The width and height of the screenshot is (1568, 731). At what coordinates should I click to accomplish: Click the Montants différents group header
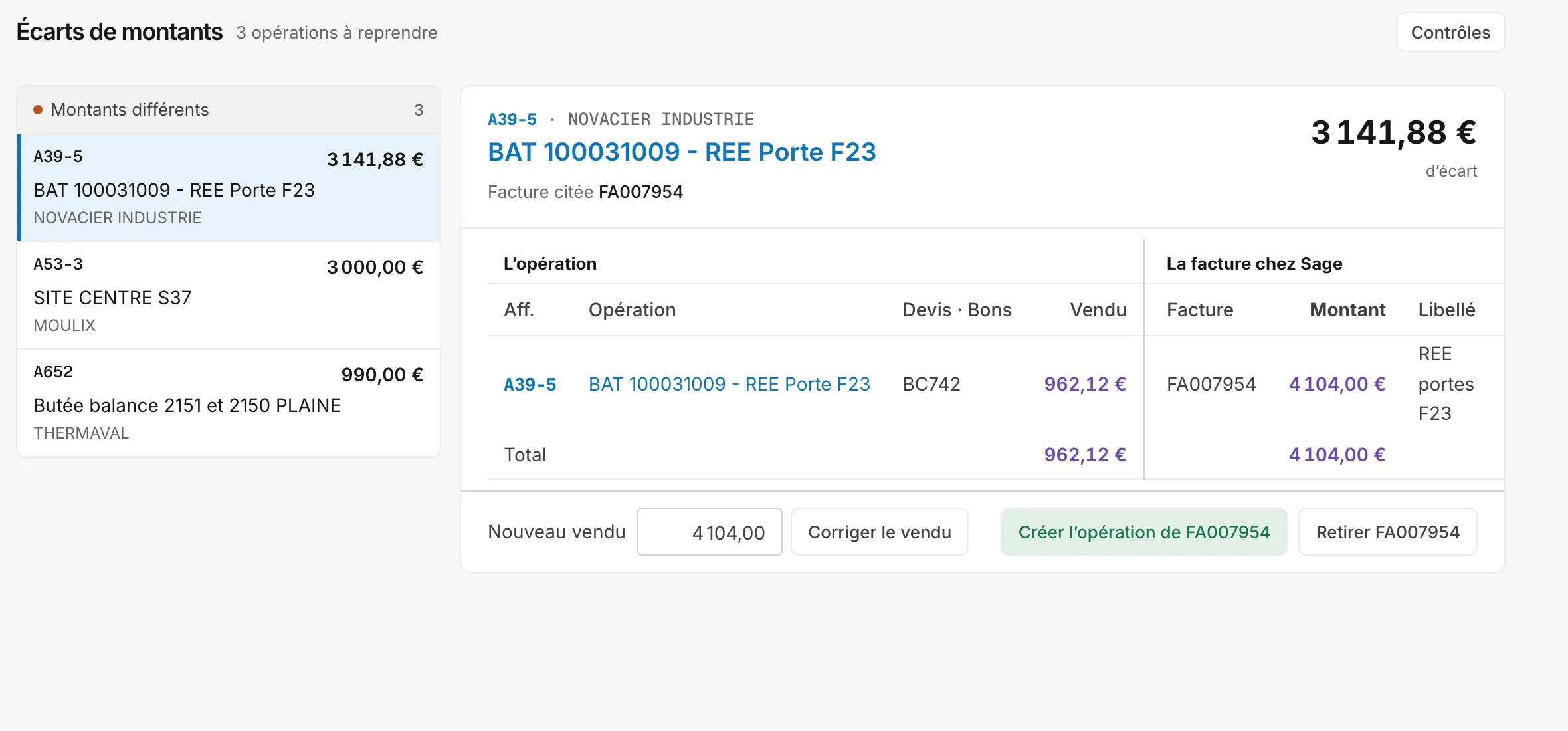(x=229, y=110)
